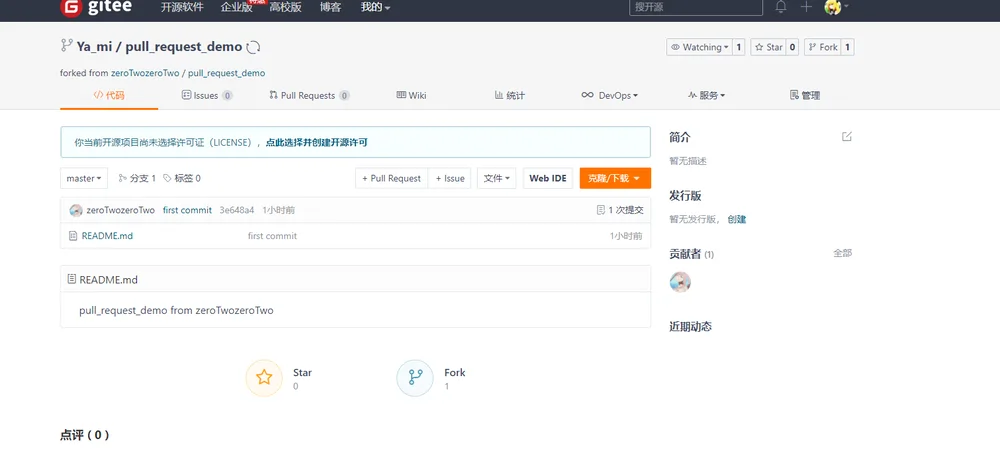The image size is (1000, 449).
Task: Open 博客 in top navigation
Action: pos(330,8)
